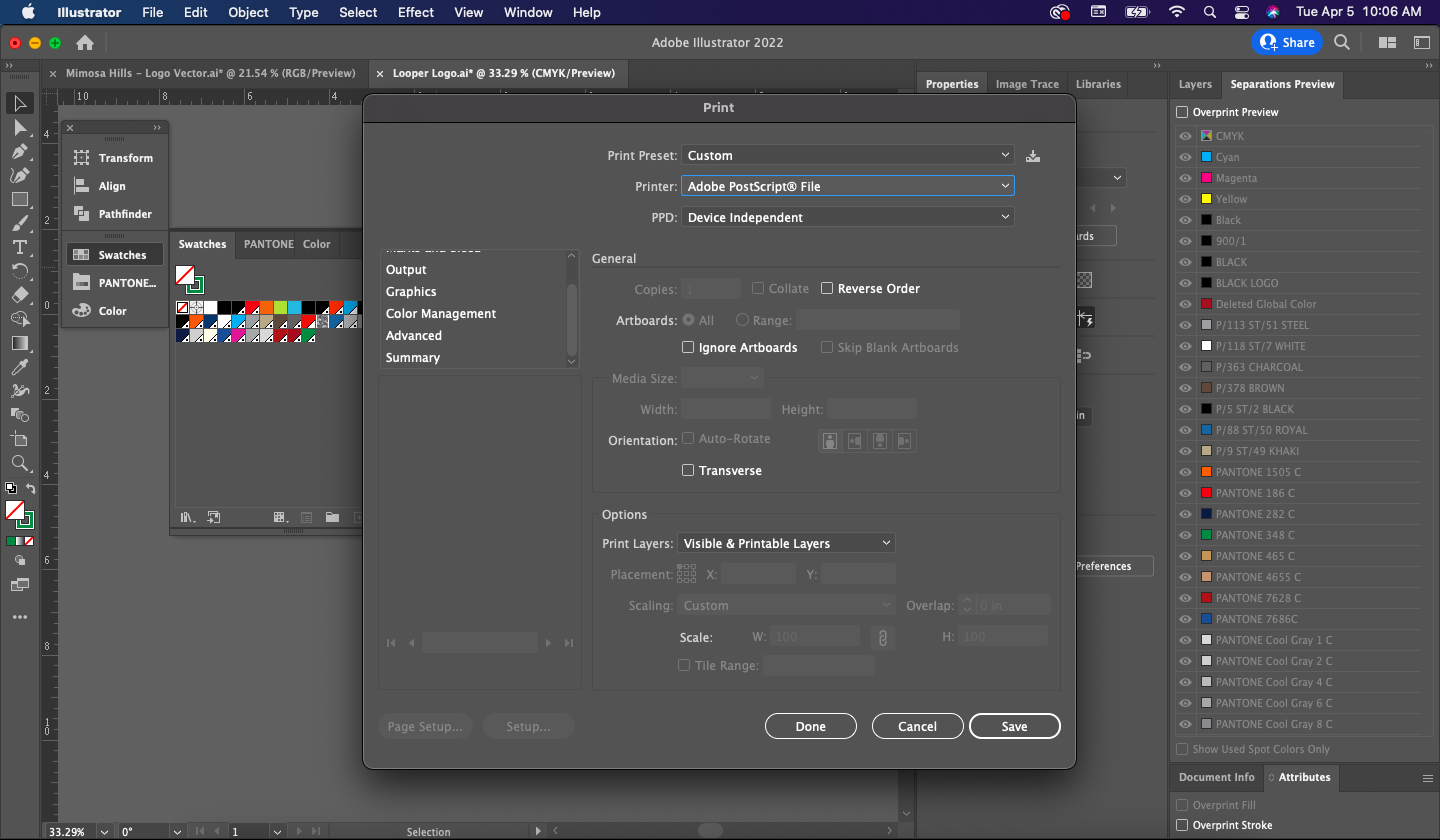Select the Selection tool in the toolbar
The width and height of the screenshot is (1440, 840).
(19, 103)
